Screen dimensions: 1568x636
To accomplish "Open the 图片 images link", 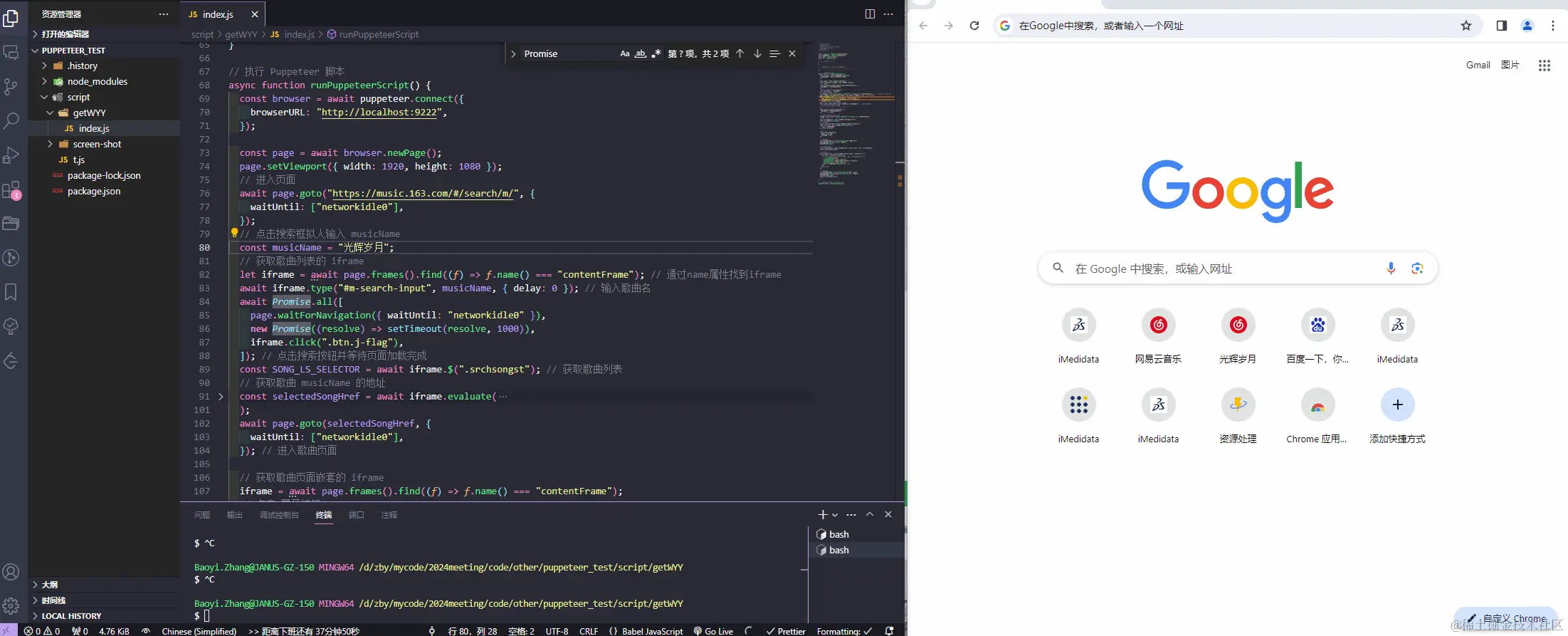I will (x=1510, y=65).
